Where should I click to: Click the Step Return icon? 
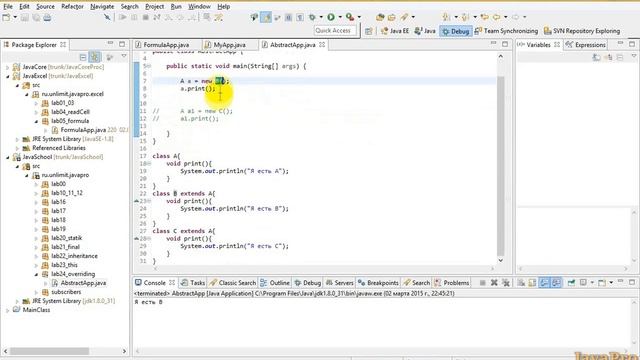pos(192,17)
